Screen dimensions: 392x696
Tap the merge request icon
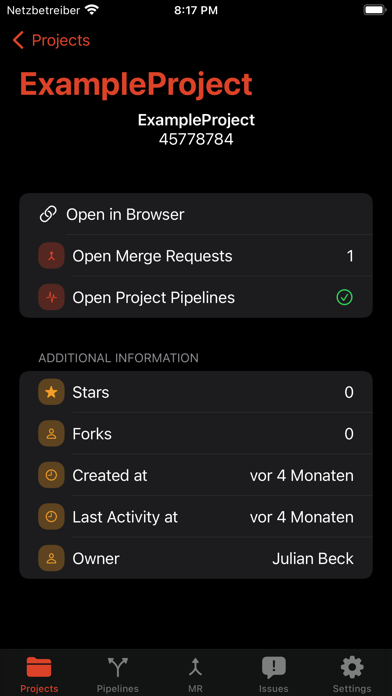[51, 256]
